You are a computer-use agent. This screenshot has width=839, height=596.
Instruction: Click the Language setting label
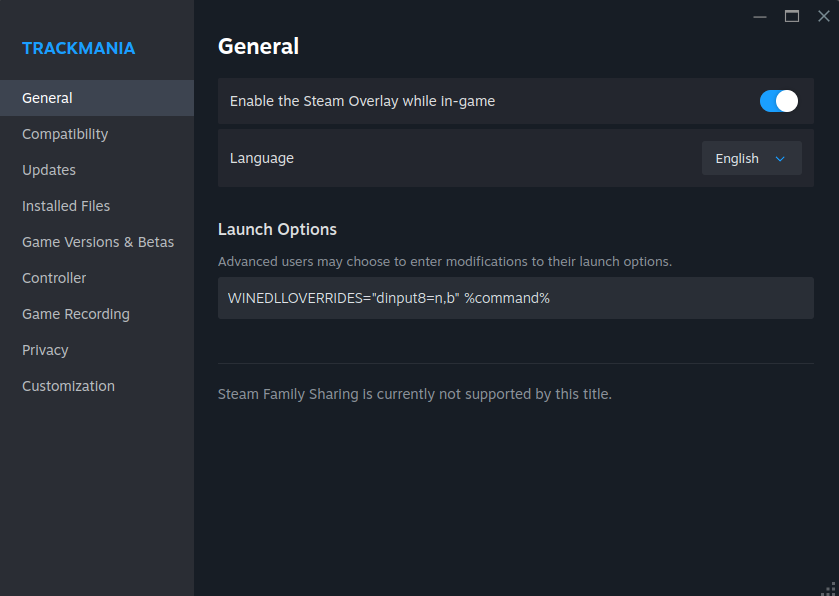262,158
